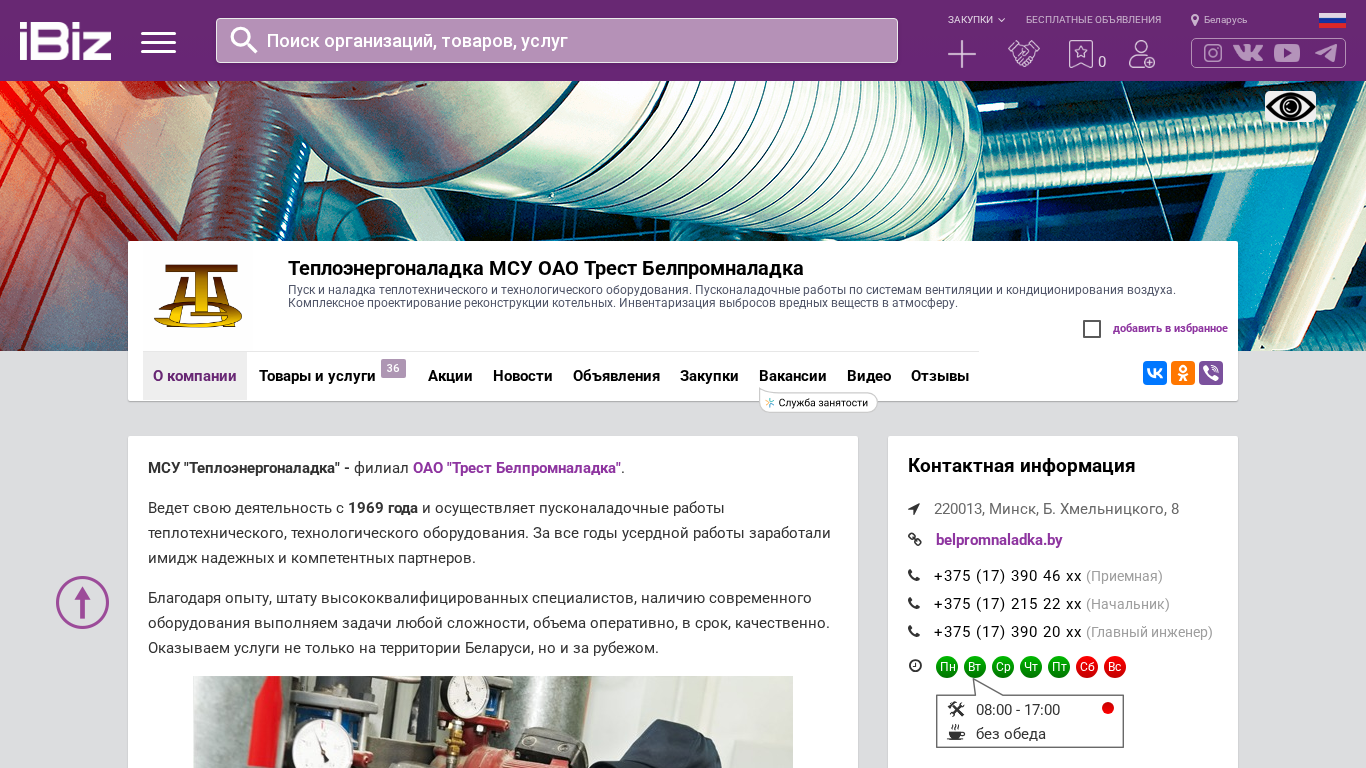
Task: Visit belpromnaladka.by website link
Action: coord(999,540)
